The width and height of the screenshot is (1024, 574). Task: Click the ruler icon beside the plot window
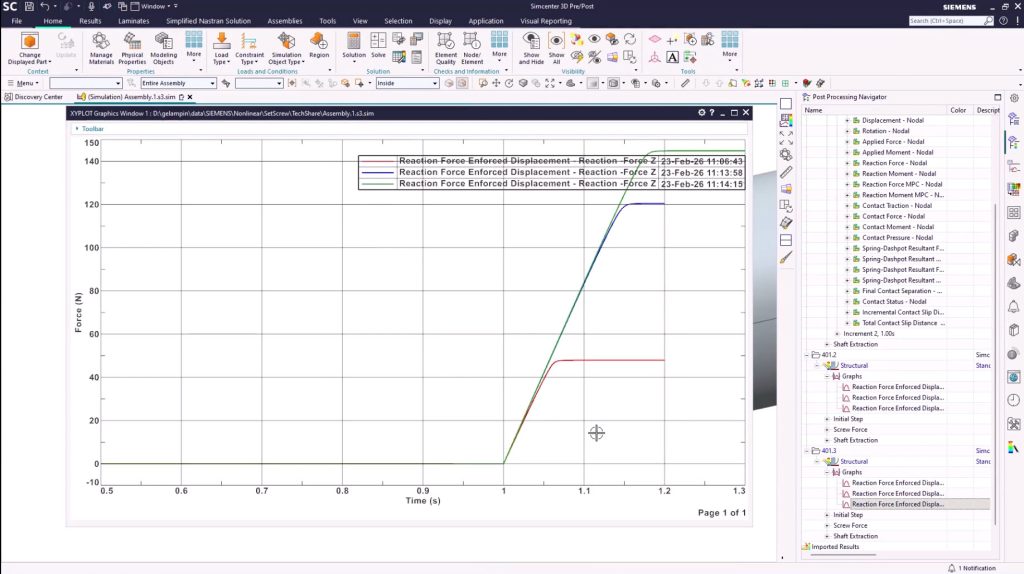[x=786, y=172]
